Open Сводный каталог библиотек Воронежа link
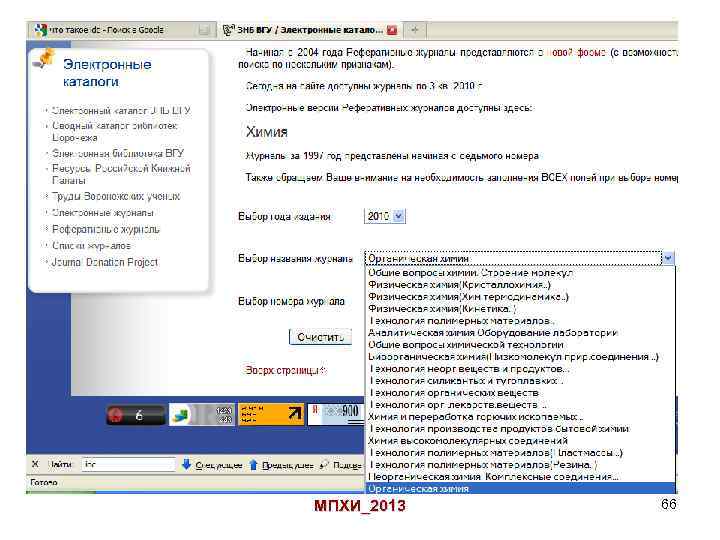720x540 pixels. coord(114,131)
